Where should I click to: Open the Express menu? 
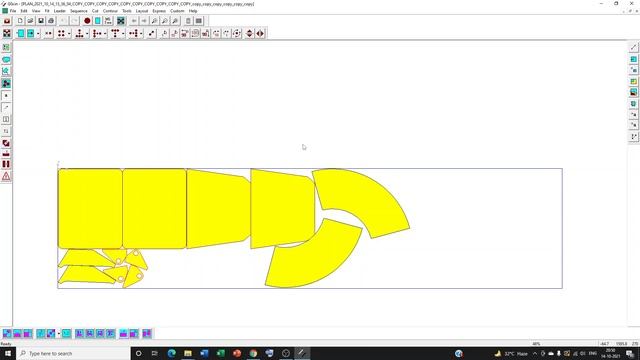pos(159,11)
